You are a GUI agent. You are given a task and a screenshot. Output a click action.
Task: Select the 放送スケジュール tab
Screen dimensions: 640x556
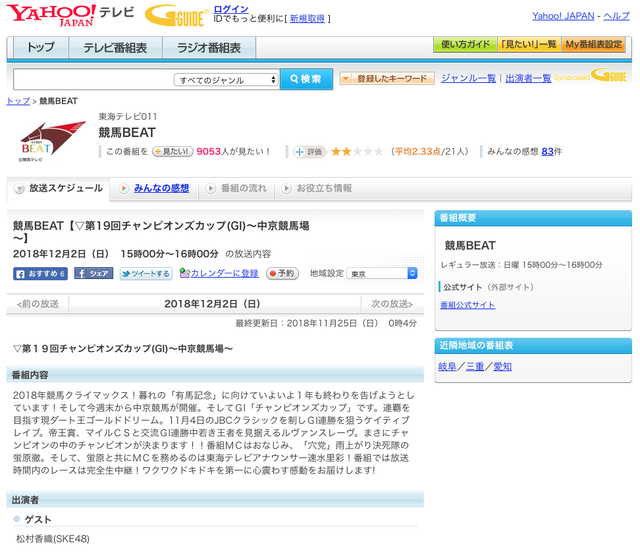click(x=58, y=188)
